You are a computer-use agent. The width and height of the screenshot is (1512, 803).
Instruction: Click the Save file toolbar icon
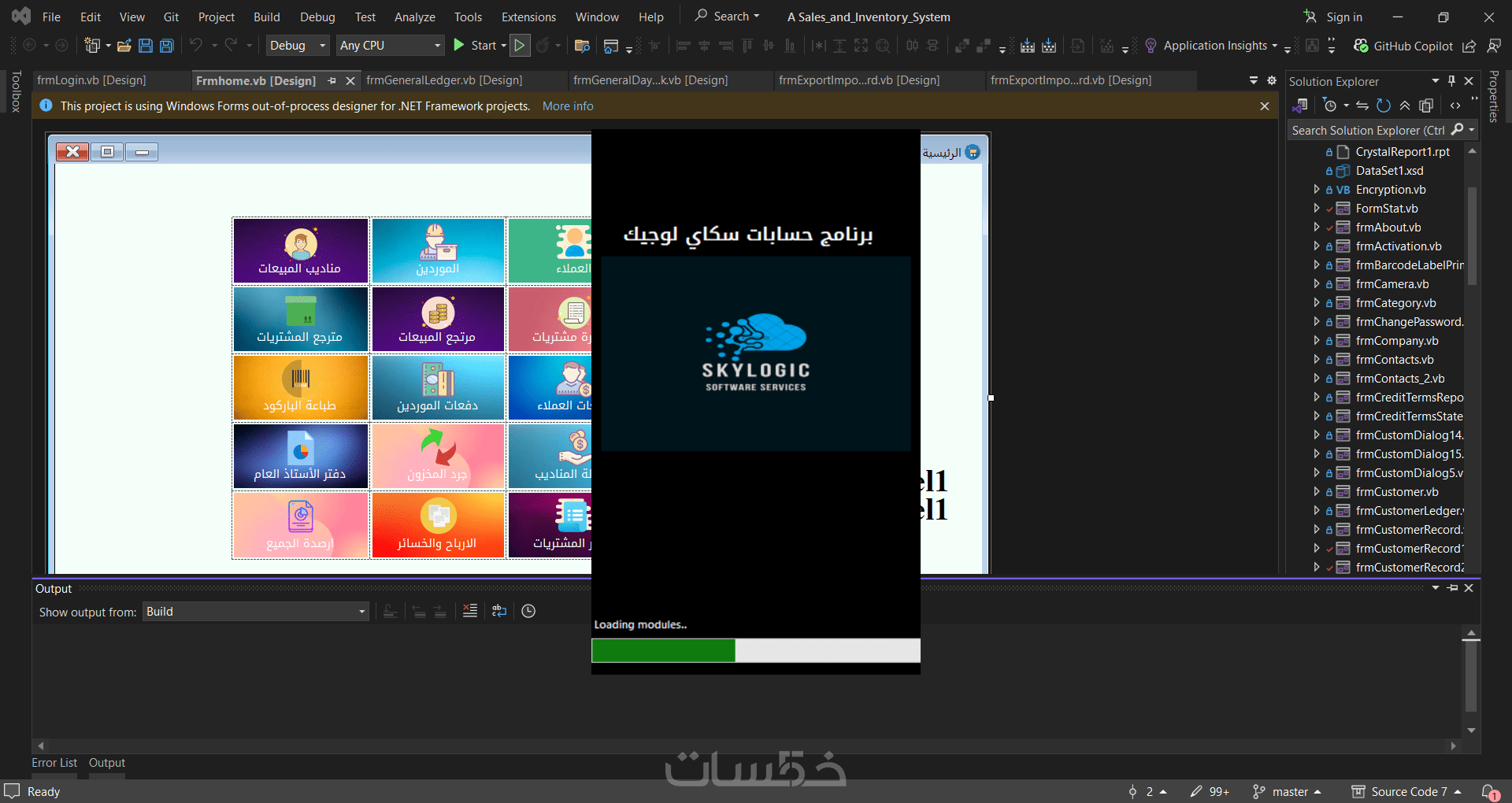pos(146,46)
